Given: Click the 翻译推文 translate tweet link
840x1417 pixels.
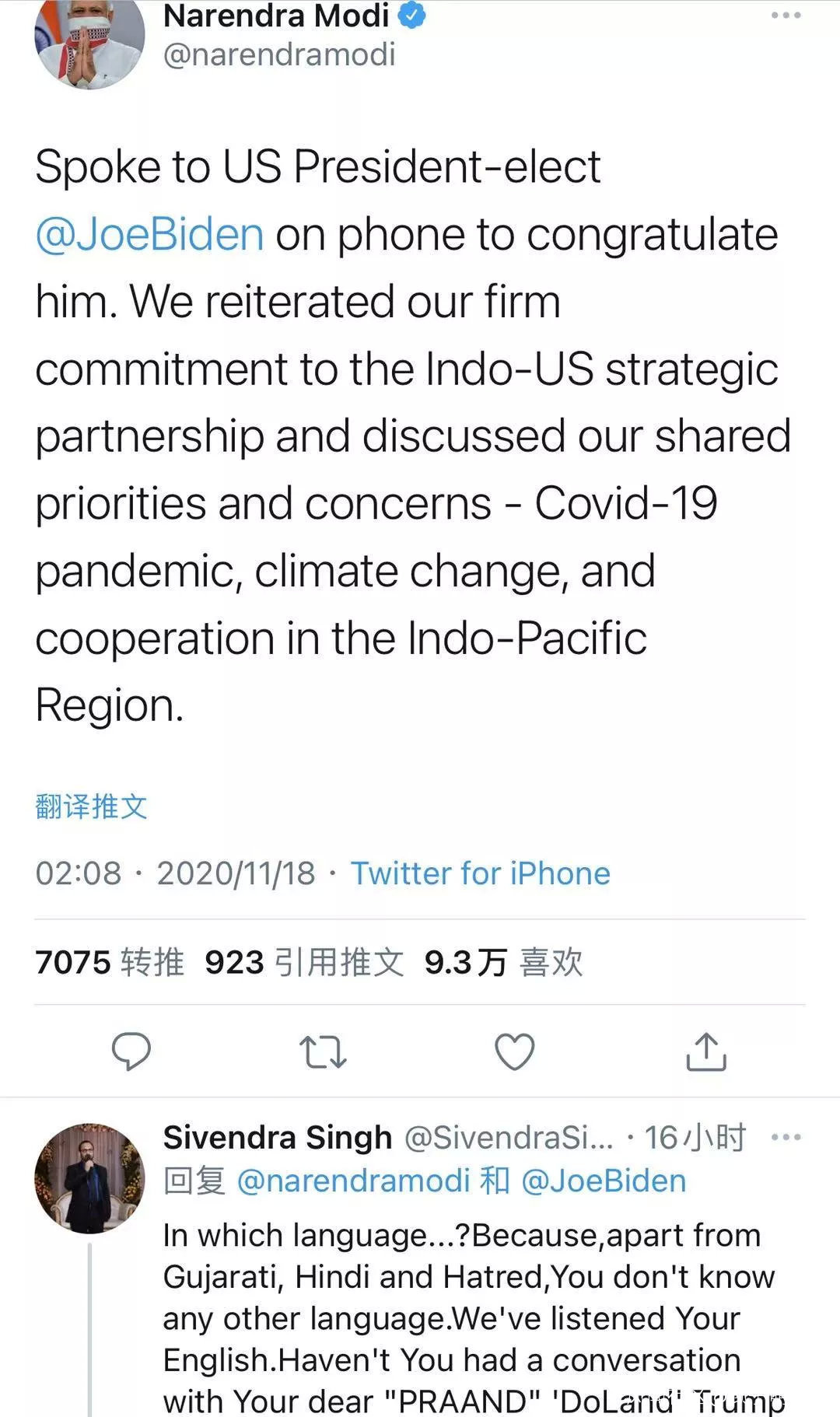Looking at the screenshot, I should [91, 806].
